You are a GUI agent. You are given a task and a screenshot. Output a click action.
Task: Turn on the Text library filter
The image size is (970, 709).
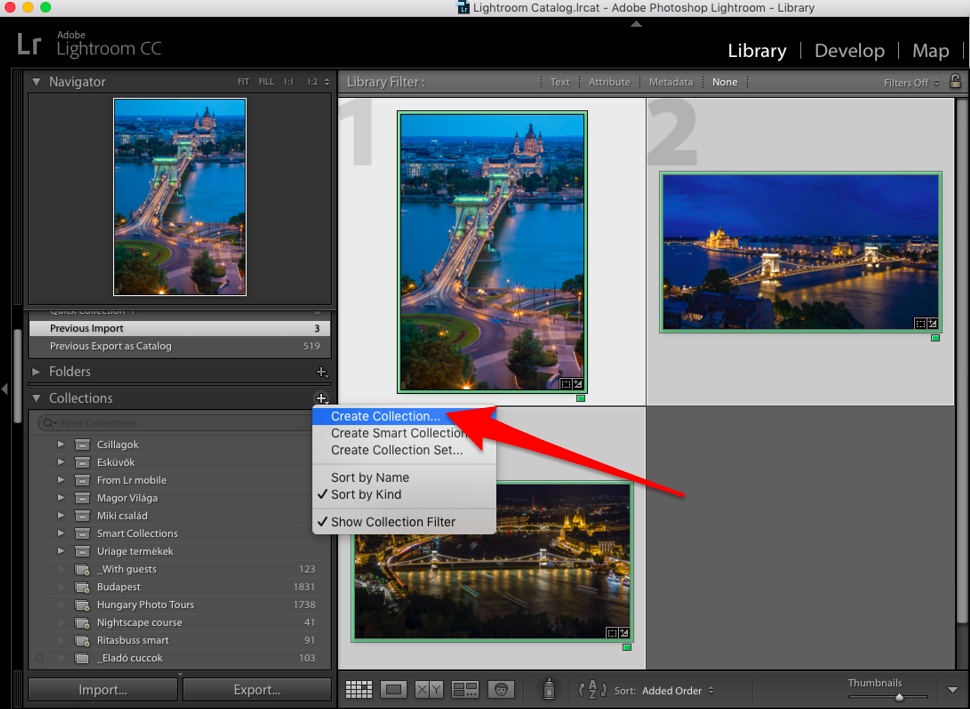pos(560,82)
